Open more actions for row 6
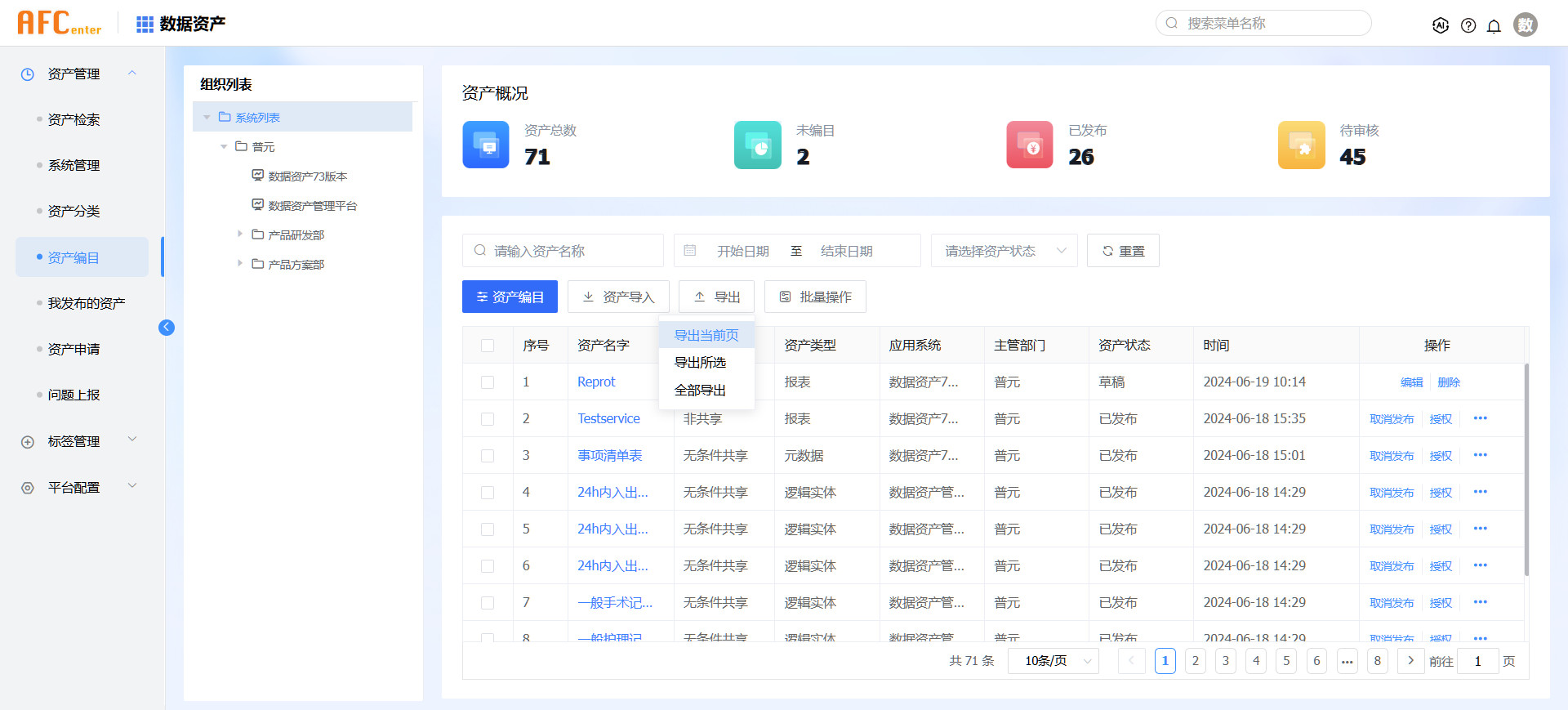This screenshot has height=710, width=1568. pyautogui.click(x=1481, y=565)
